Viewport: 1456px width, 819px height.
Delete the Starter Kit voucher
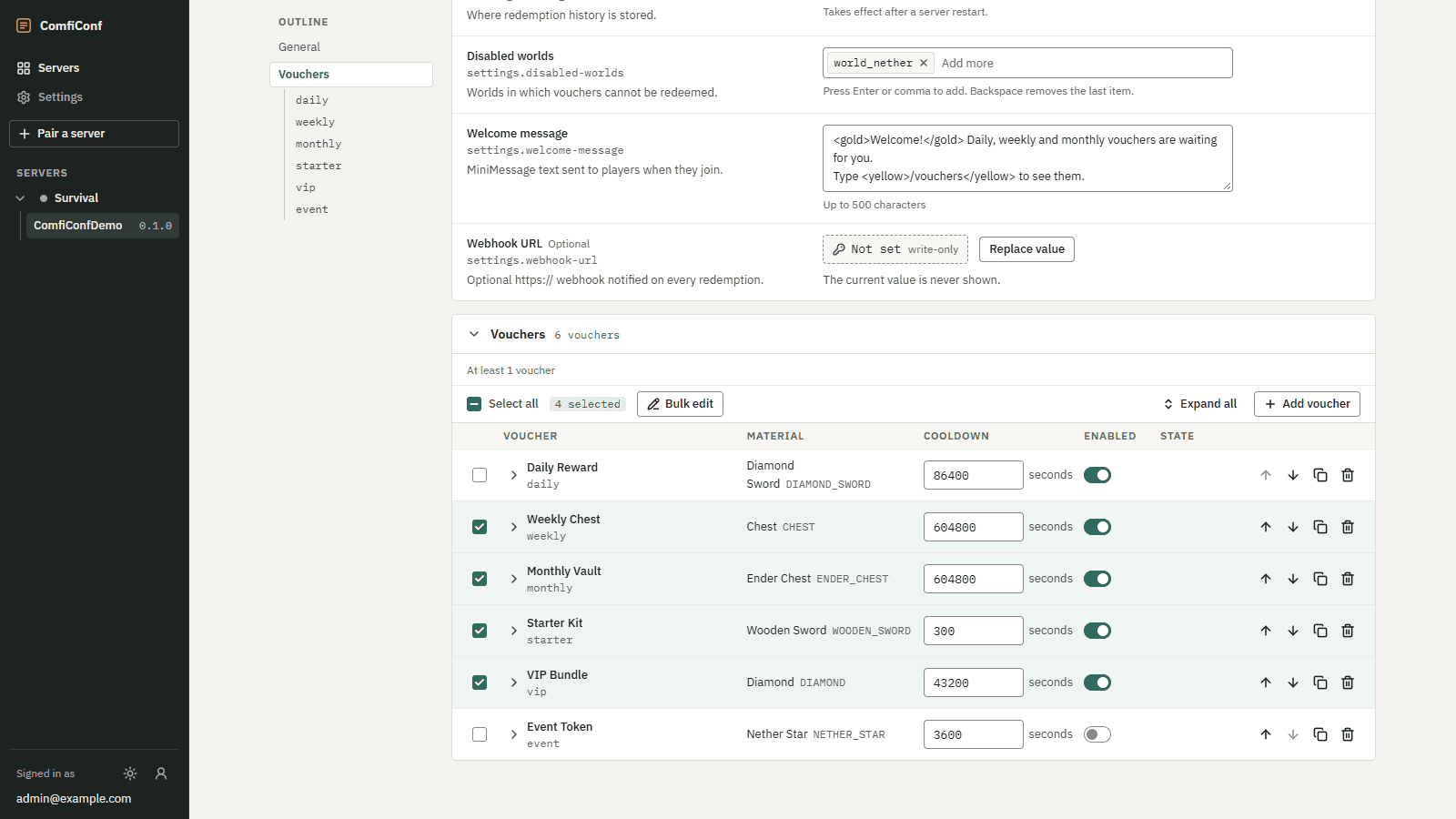click(x=1348, y=631)
